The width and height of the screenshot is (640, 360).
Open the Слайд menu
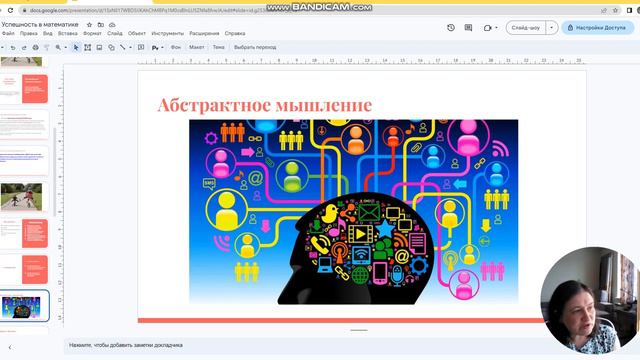tap(115, 33)
